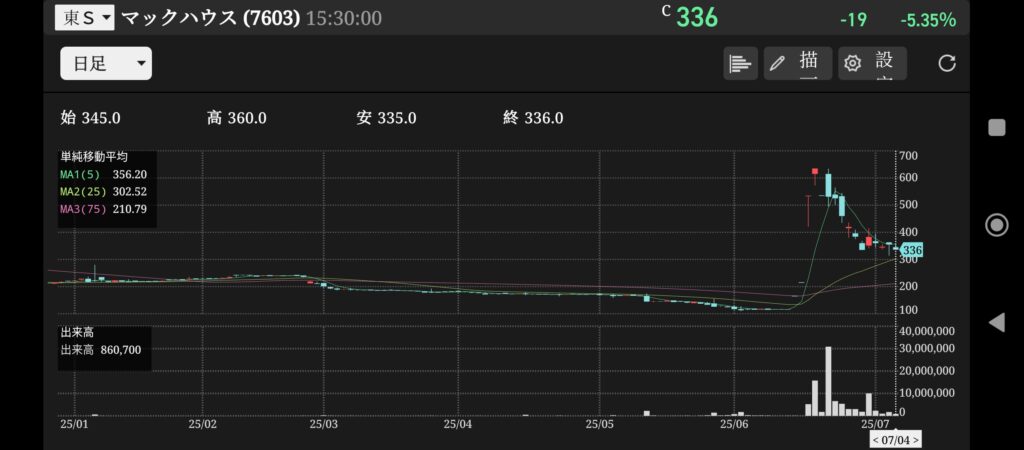The image size is (1024, 450).
Task: Tap the price change value -19
Action: [854, 20]
